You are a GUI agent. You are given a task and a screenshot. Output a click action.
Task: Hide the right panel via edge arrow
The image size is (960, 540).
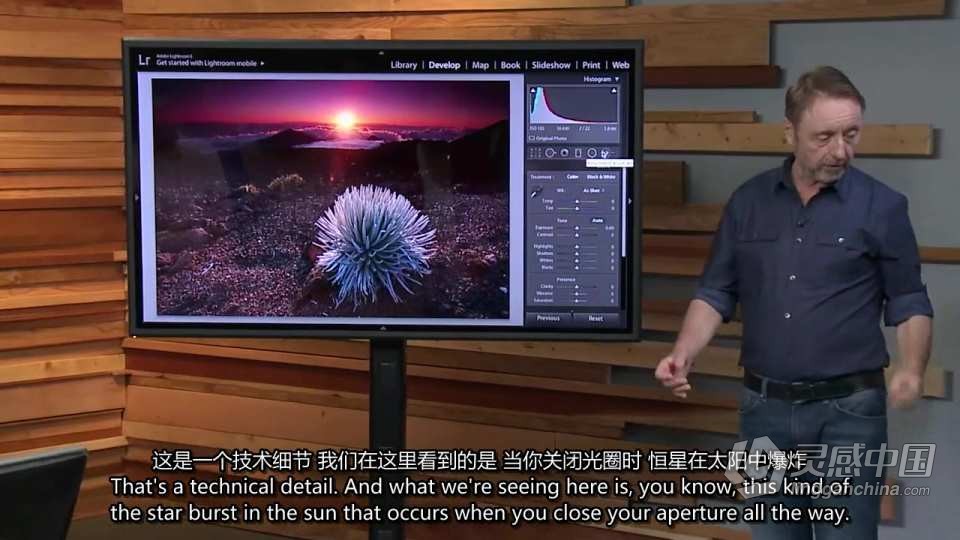(x=629, y=201)
